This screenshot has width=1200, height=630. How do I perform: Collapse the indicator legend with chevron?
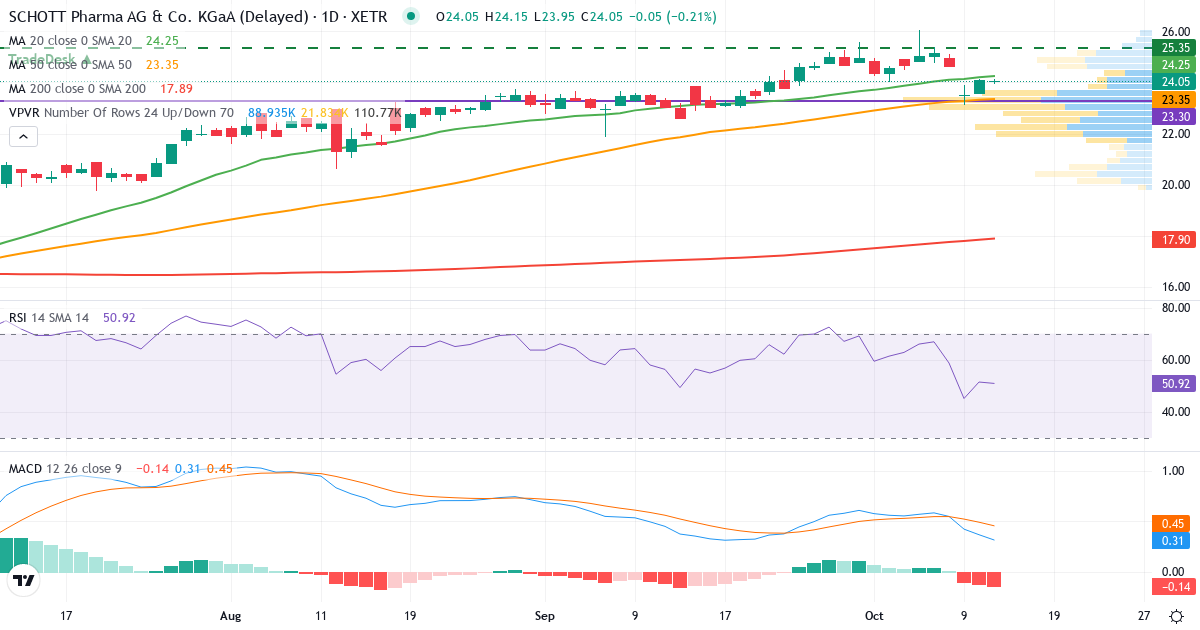(24, 137)
